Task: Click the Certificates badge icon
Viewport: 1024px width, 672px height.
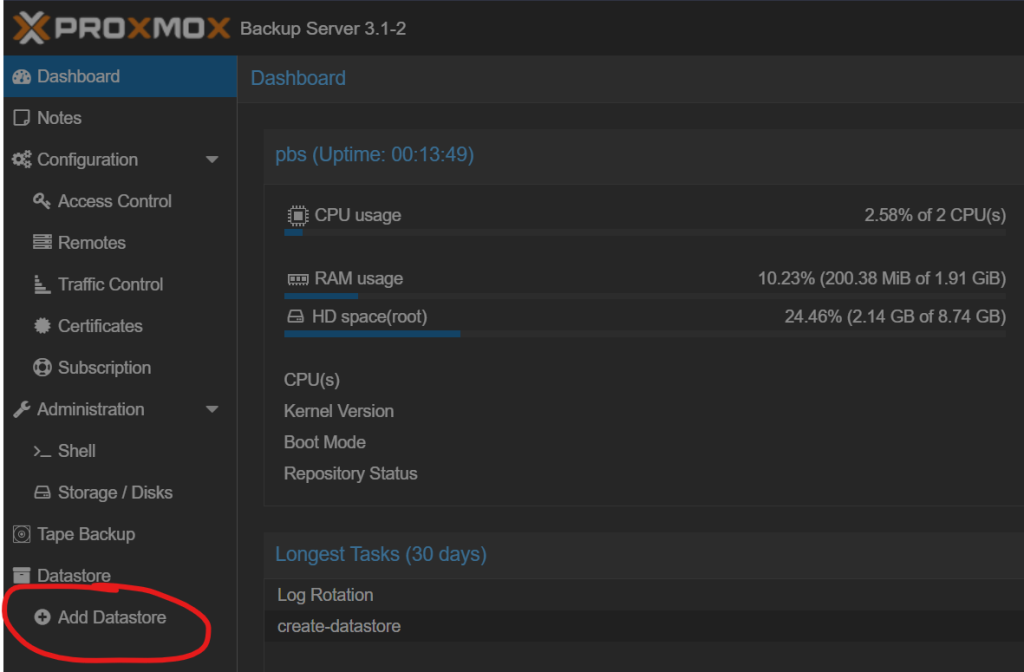Action: click(42, 326)
